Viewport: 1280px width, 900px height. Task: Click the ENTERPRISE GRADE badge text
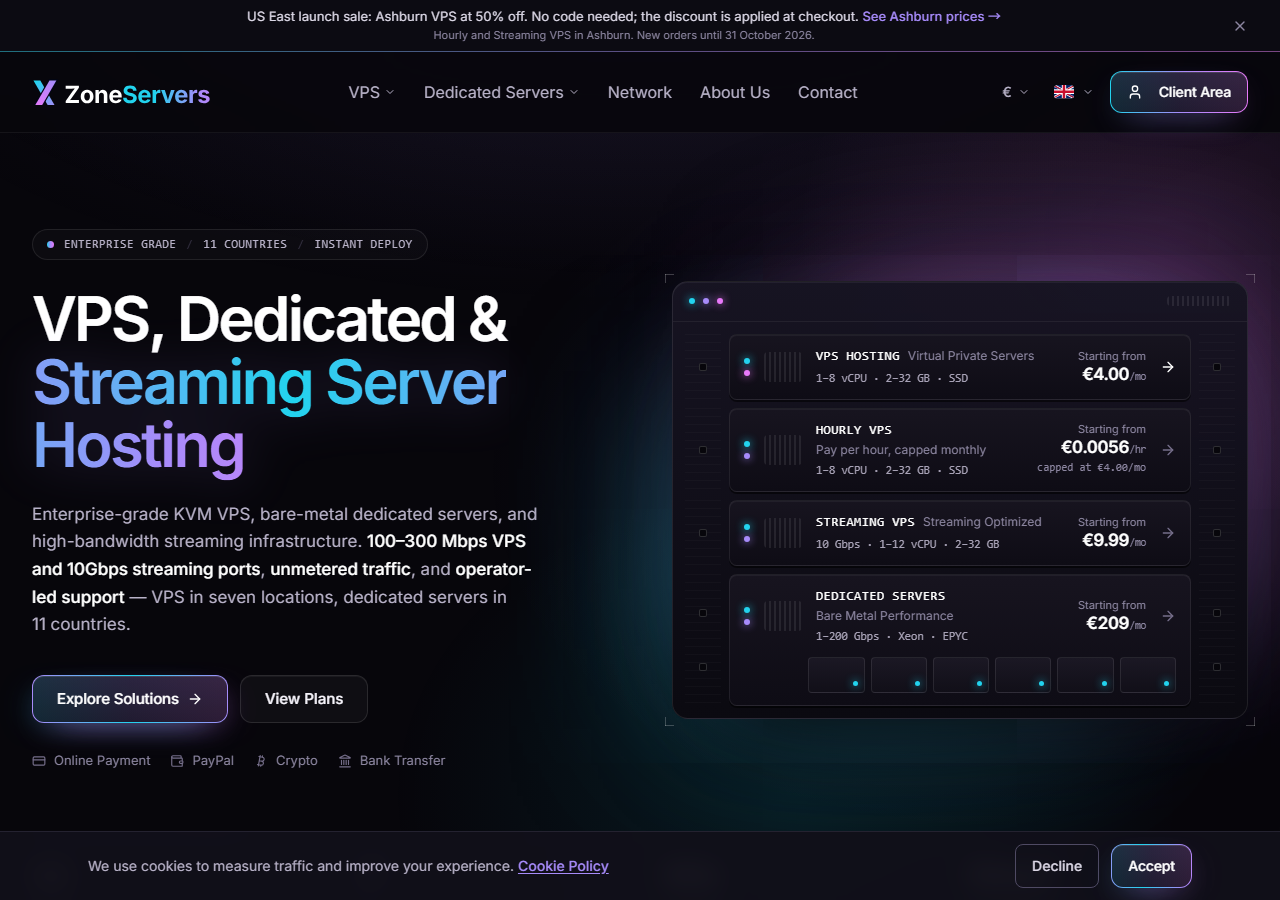point(120,244)
